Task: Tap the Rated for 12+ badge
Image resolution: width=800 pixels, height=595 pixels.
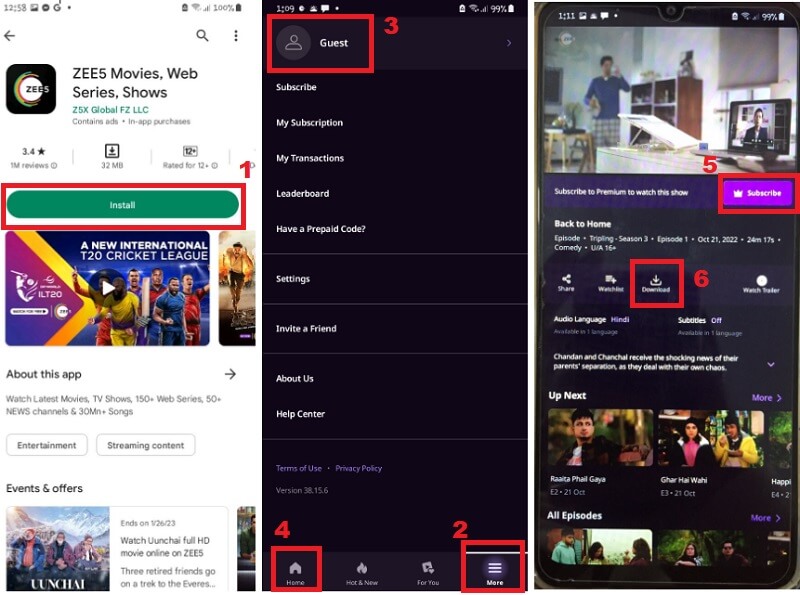Action: click(x=190, y=151)
